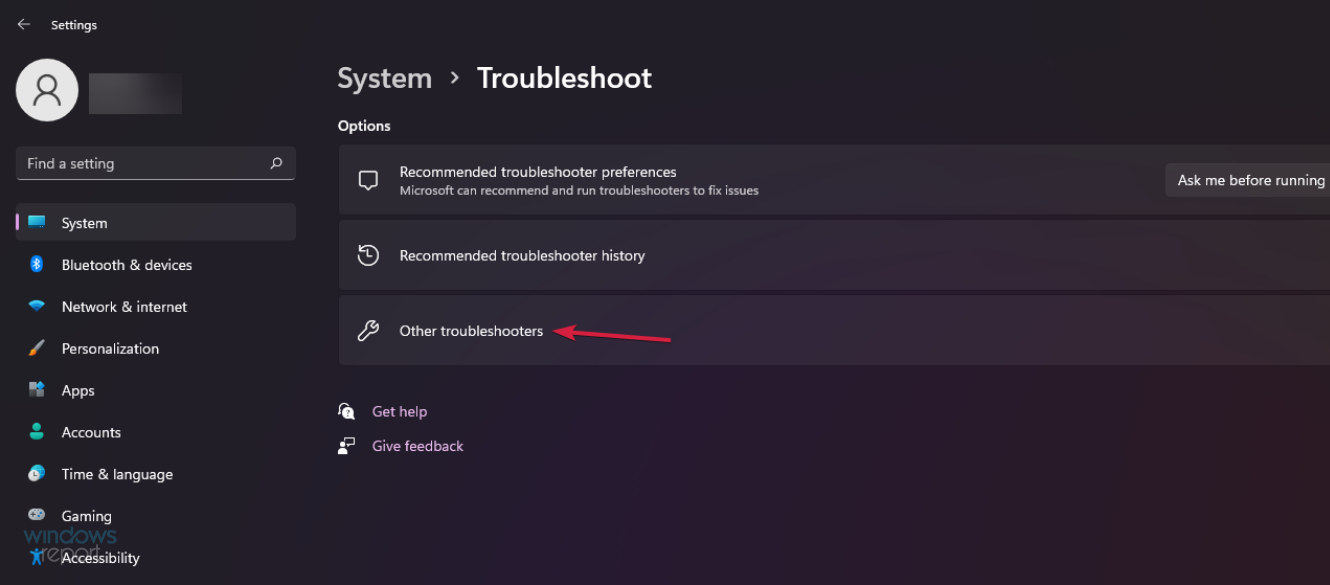Open Accounts settings section
The width and height of the screenshot is (1330, 585).
click(91, 433)
